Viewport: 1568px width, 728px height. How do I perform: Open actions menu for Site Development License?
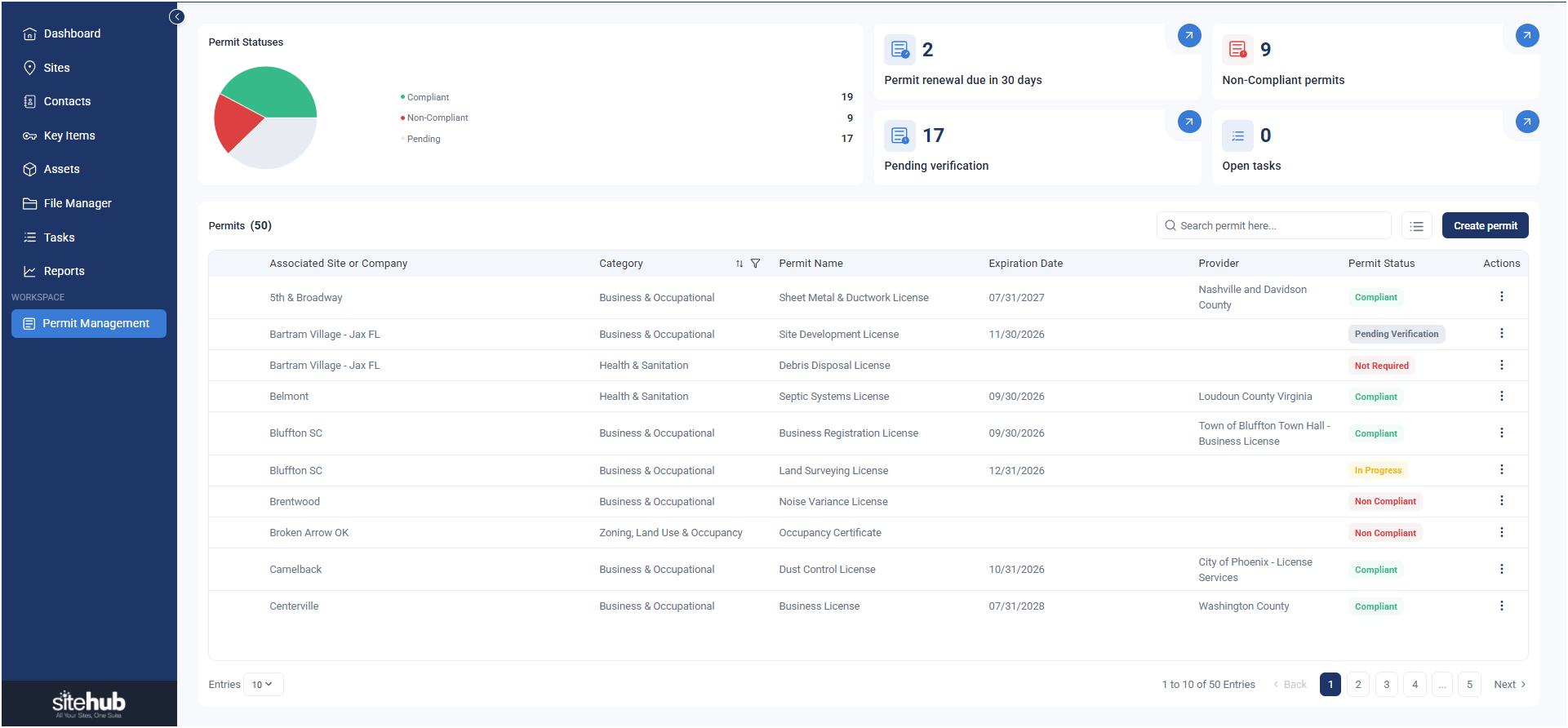pos(1501,333)
